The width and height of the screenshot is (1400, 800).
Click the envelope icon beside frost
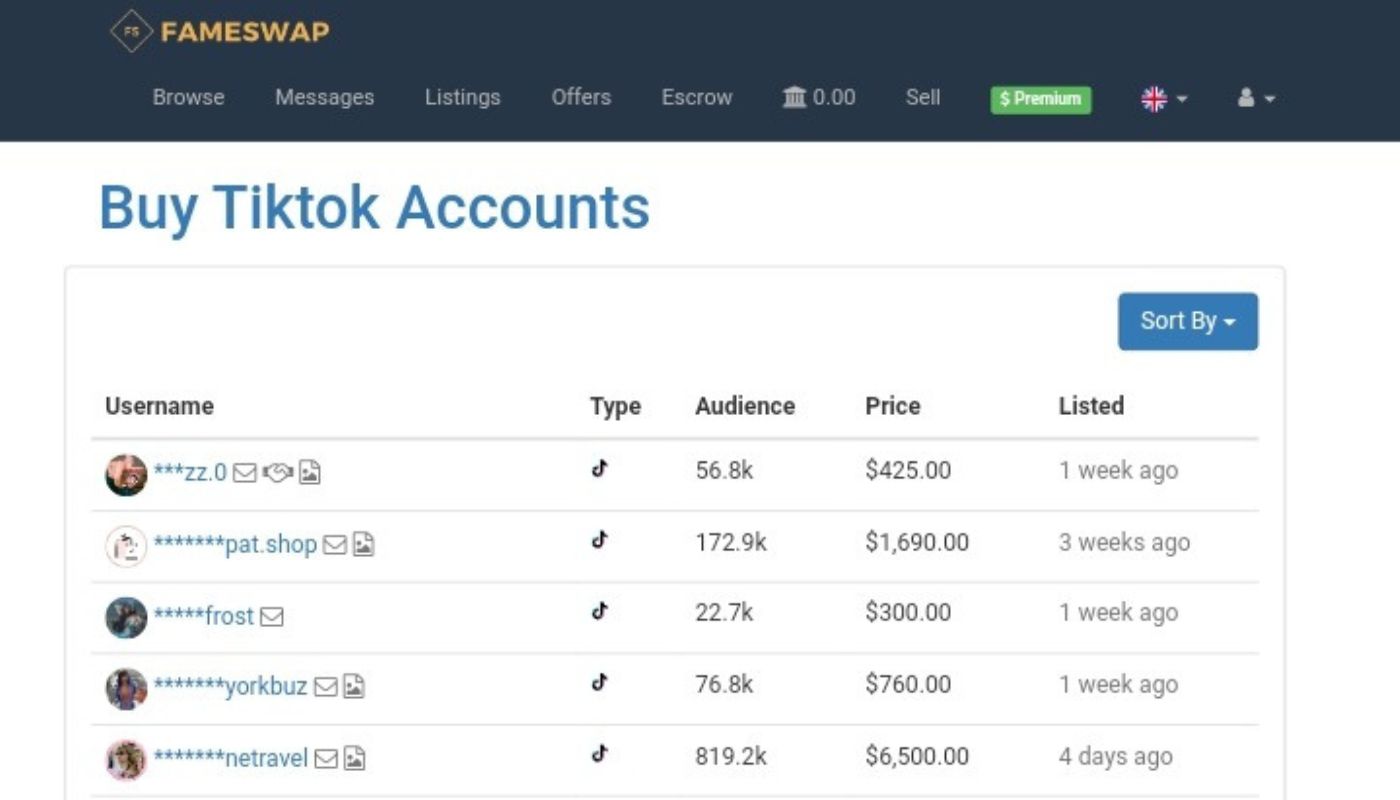pos(271,617)
